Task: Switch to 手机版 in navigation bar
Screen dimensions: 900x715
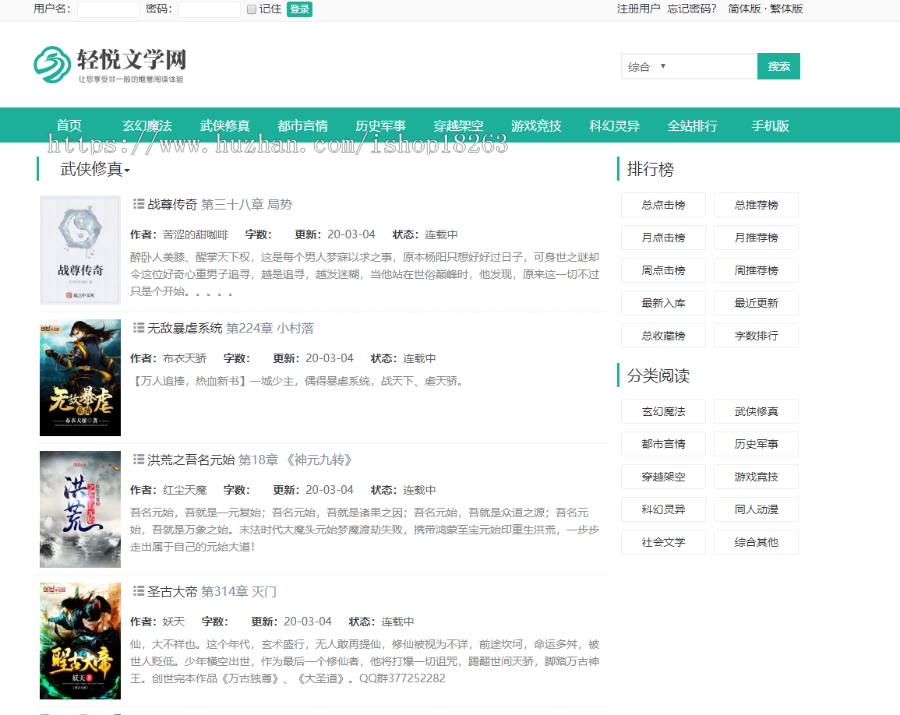Action: point(770,126)
